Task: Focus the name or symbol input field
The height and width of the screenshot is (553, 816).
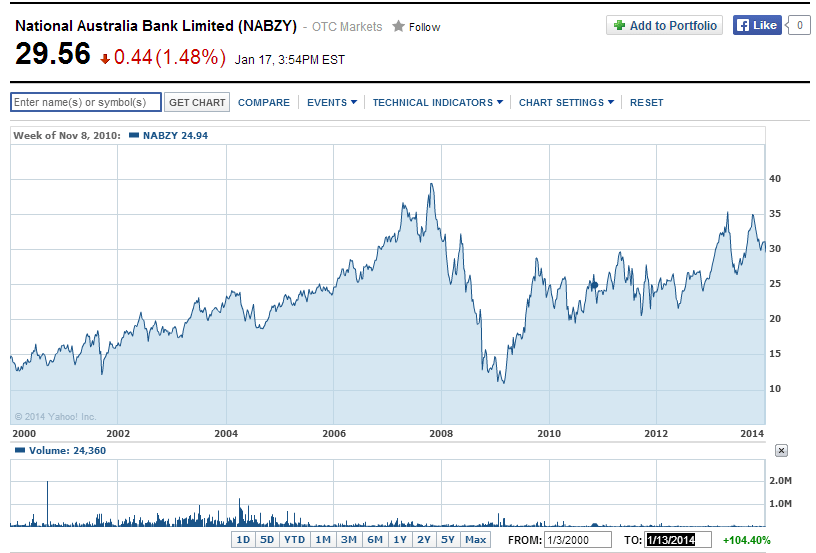Action: pyautogui.click(x=86, y=102)
